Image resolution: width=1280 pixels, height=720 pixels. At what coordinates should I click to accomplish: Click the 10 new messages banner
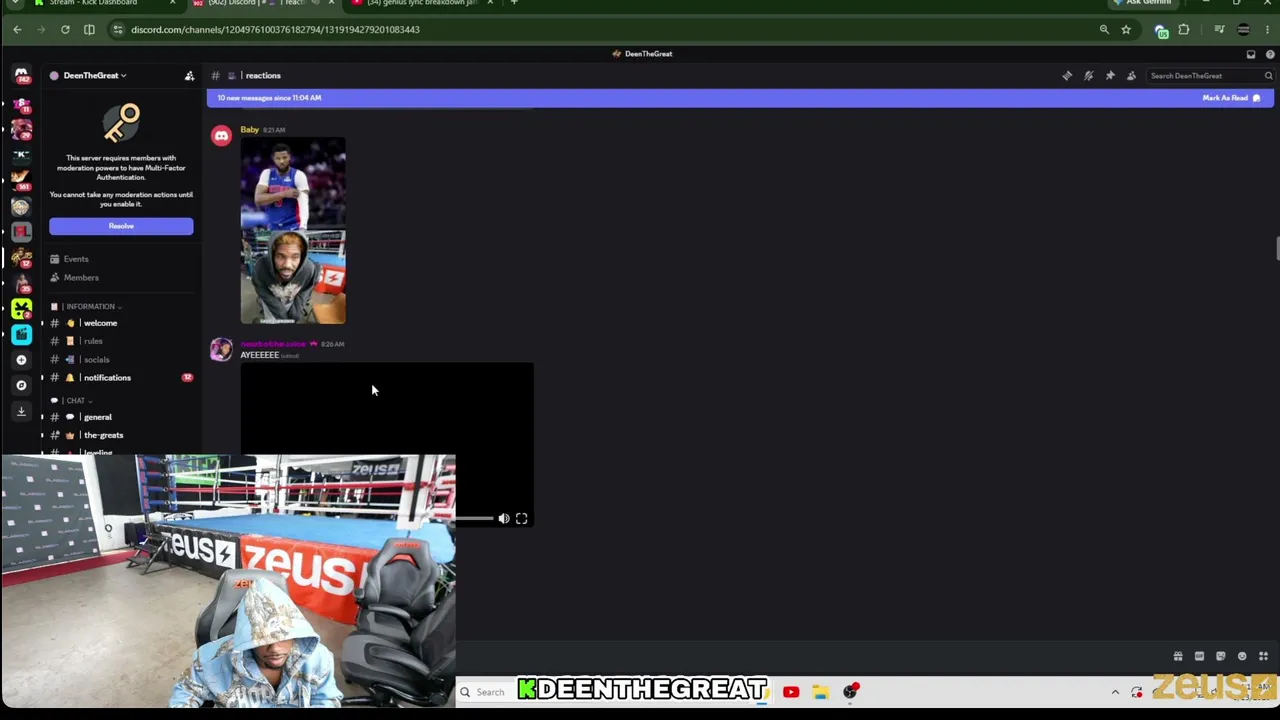(740, 98)
